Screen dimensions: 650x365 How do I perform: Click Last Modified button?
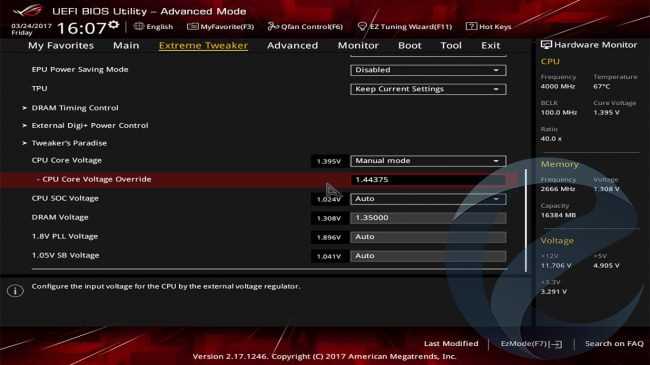click(451, 343)
